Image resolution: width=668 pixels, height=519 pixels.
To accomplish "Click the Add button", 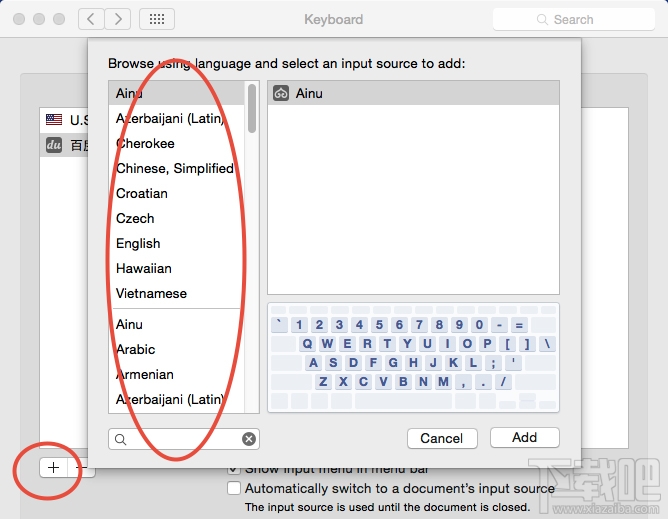I will coord(524,438).
